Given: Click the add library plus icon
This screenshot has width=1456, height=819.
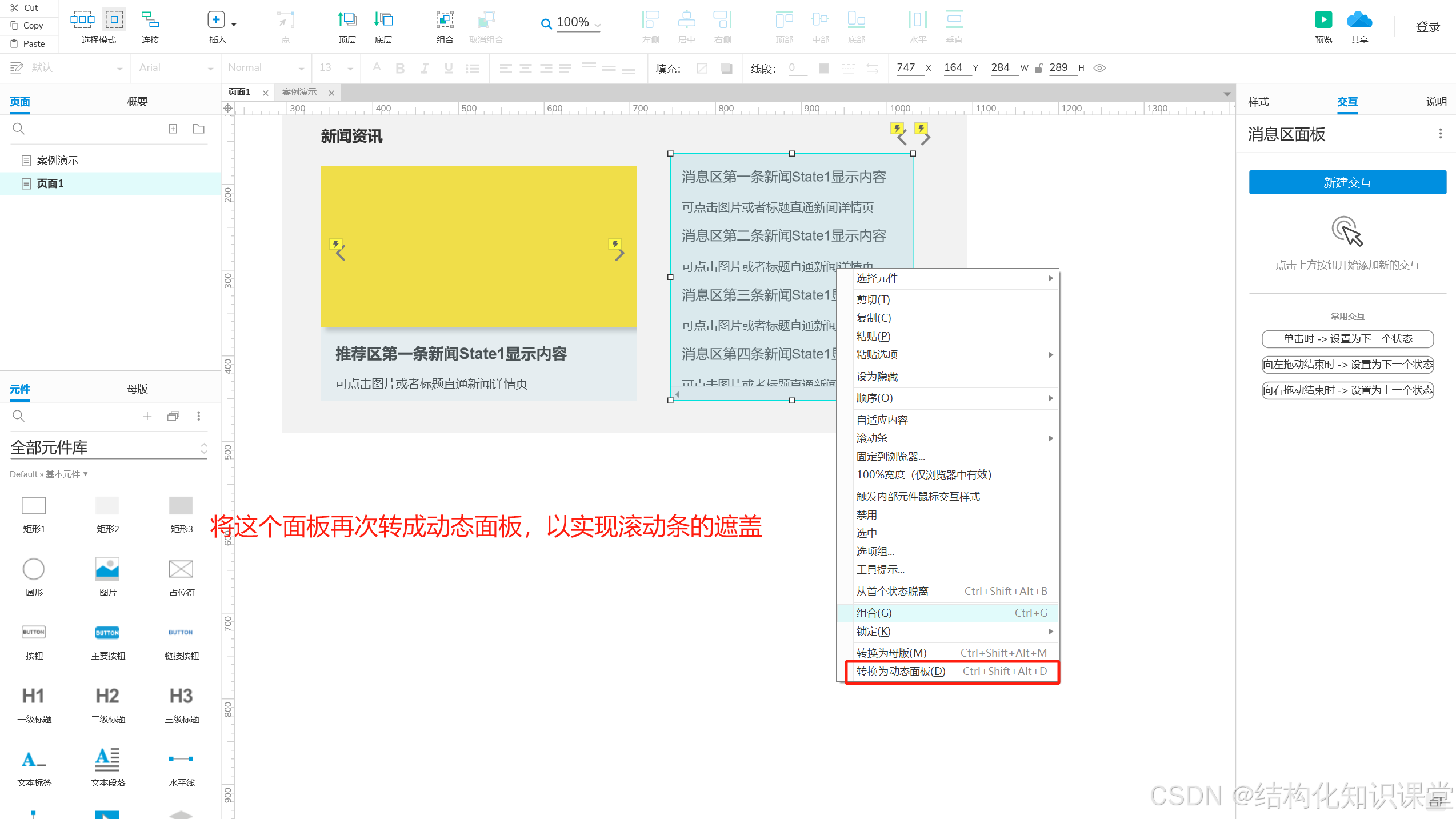Looking at the screenshot, I should click(147, 416).
